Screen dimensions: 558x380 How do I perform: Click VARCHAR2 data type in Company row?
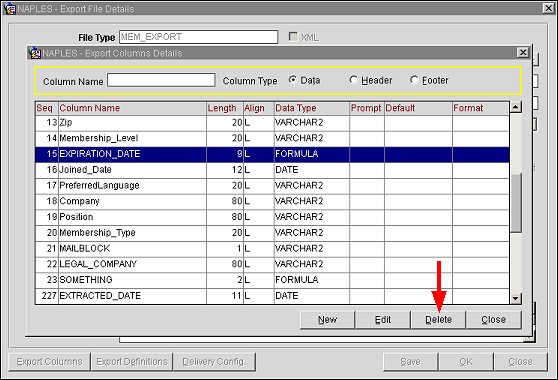pyautogui.click(x=299, y=201)
